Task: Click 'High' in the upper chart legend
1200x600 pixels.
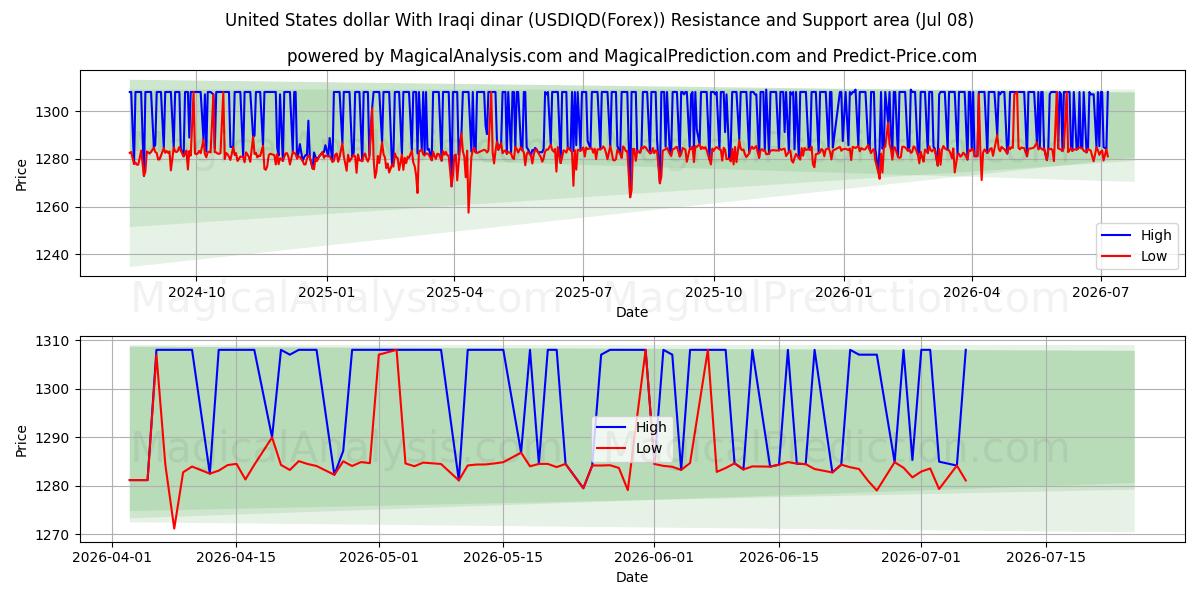Action: [1156, 236]
